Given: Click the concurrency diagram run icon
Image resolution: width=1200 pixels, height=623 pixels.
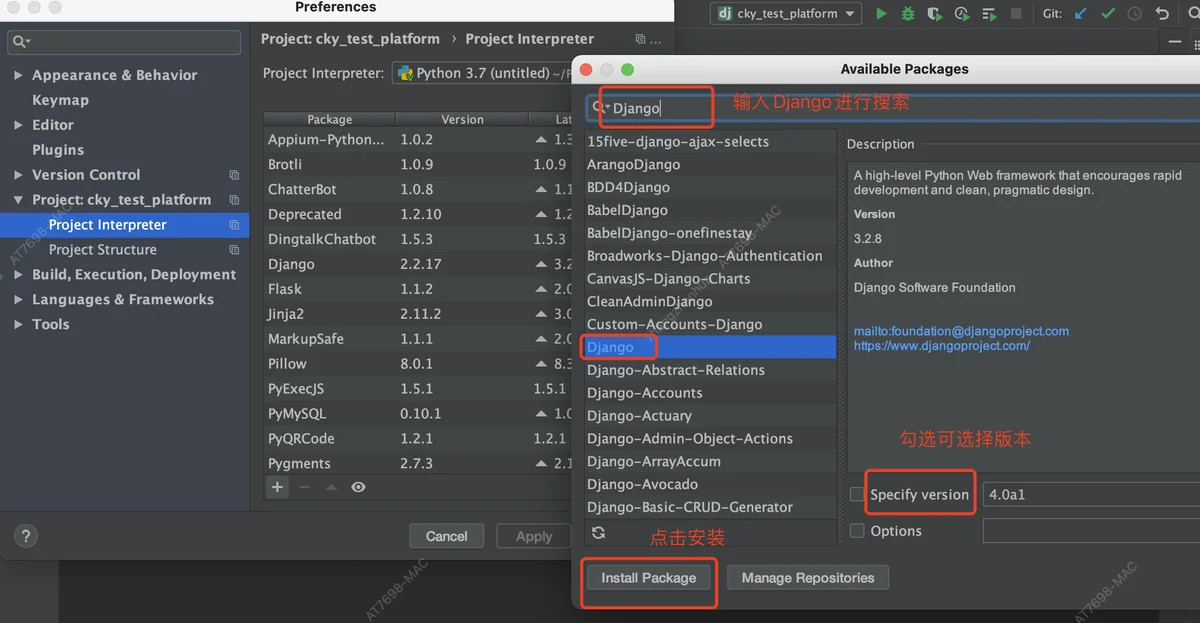Looking at the screenshot, I should tap(988, 14).
